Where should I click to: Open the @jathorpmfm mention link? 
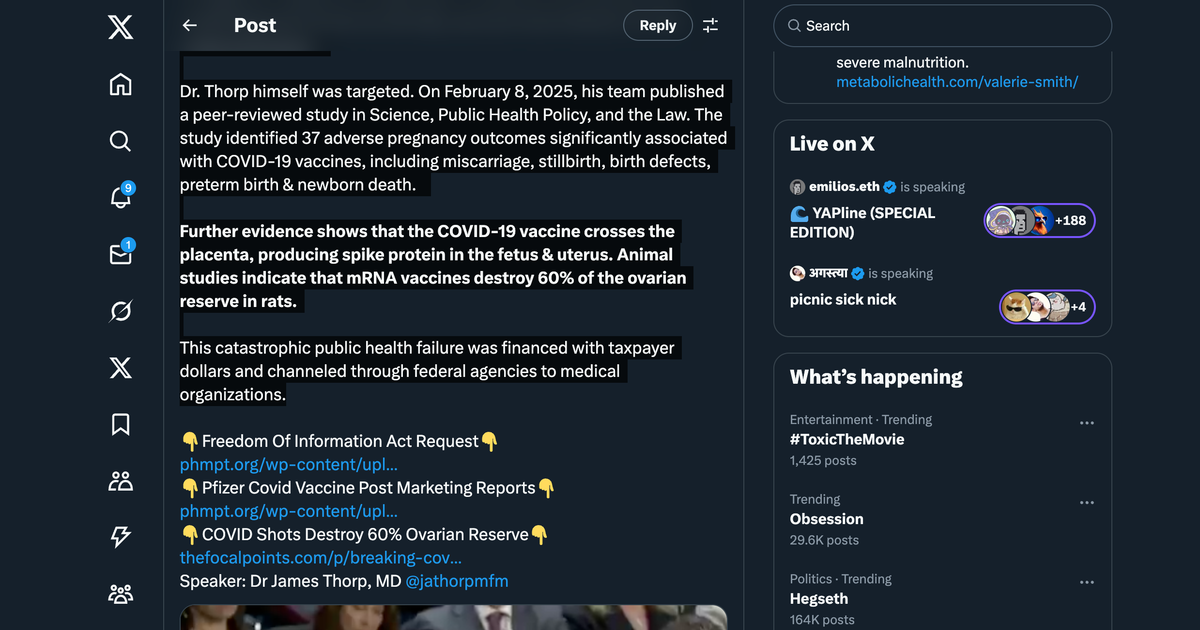[x=457, y=581]
